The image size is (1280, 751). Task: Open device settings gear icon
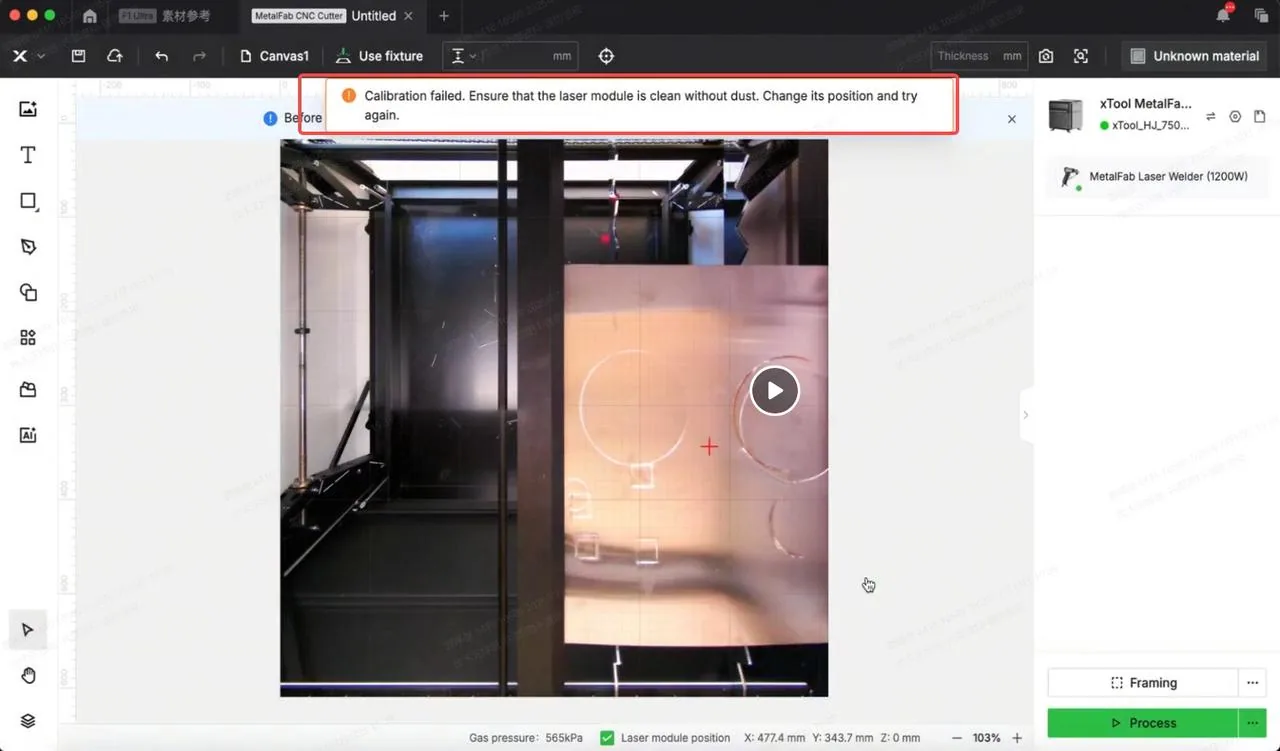(x=1235, y=117)
